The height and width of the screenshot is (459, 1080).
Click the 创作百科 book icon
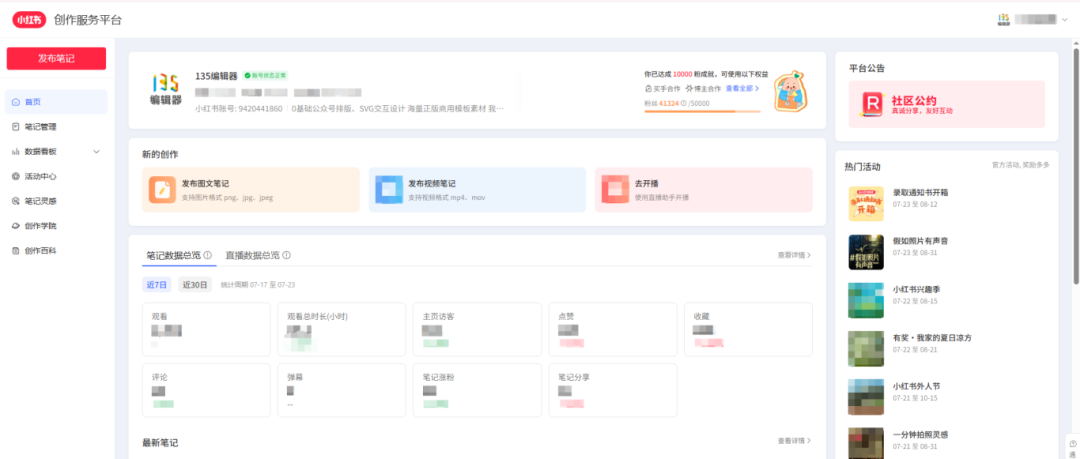[16, 251]
